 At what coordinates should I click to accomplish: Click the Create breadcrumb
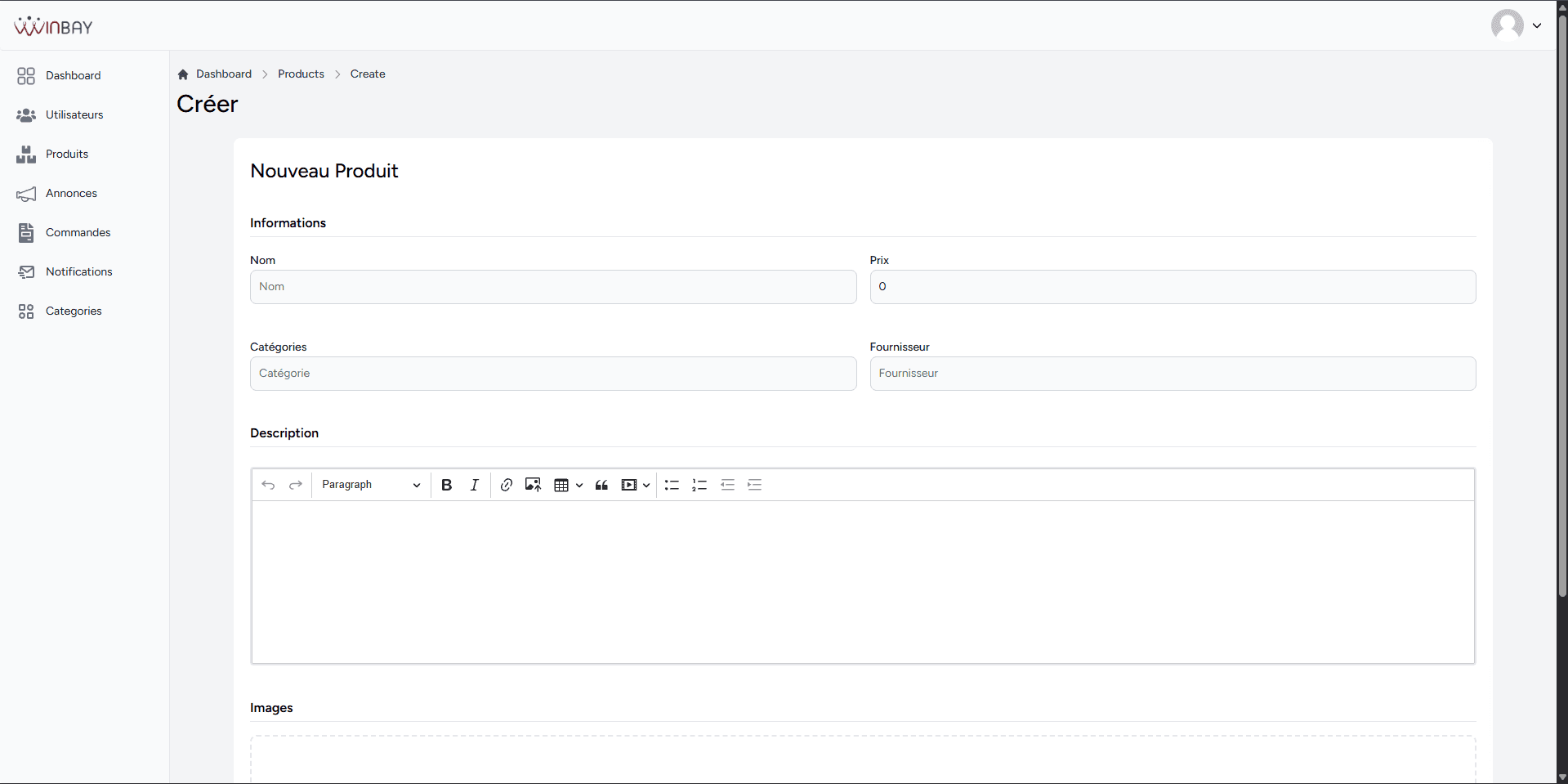coord(368,74)
